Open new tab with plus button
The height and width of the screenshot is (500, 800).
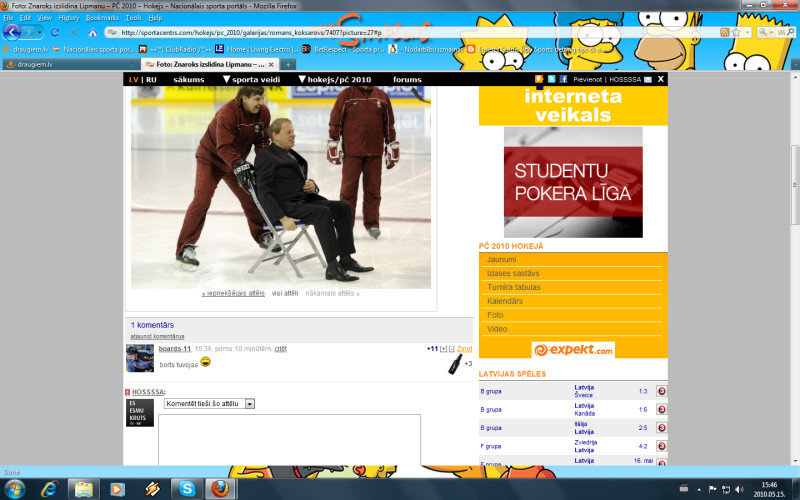tap(288, 64)
